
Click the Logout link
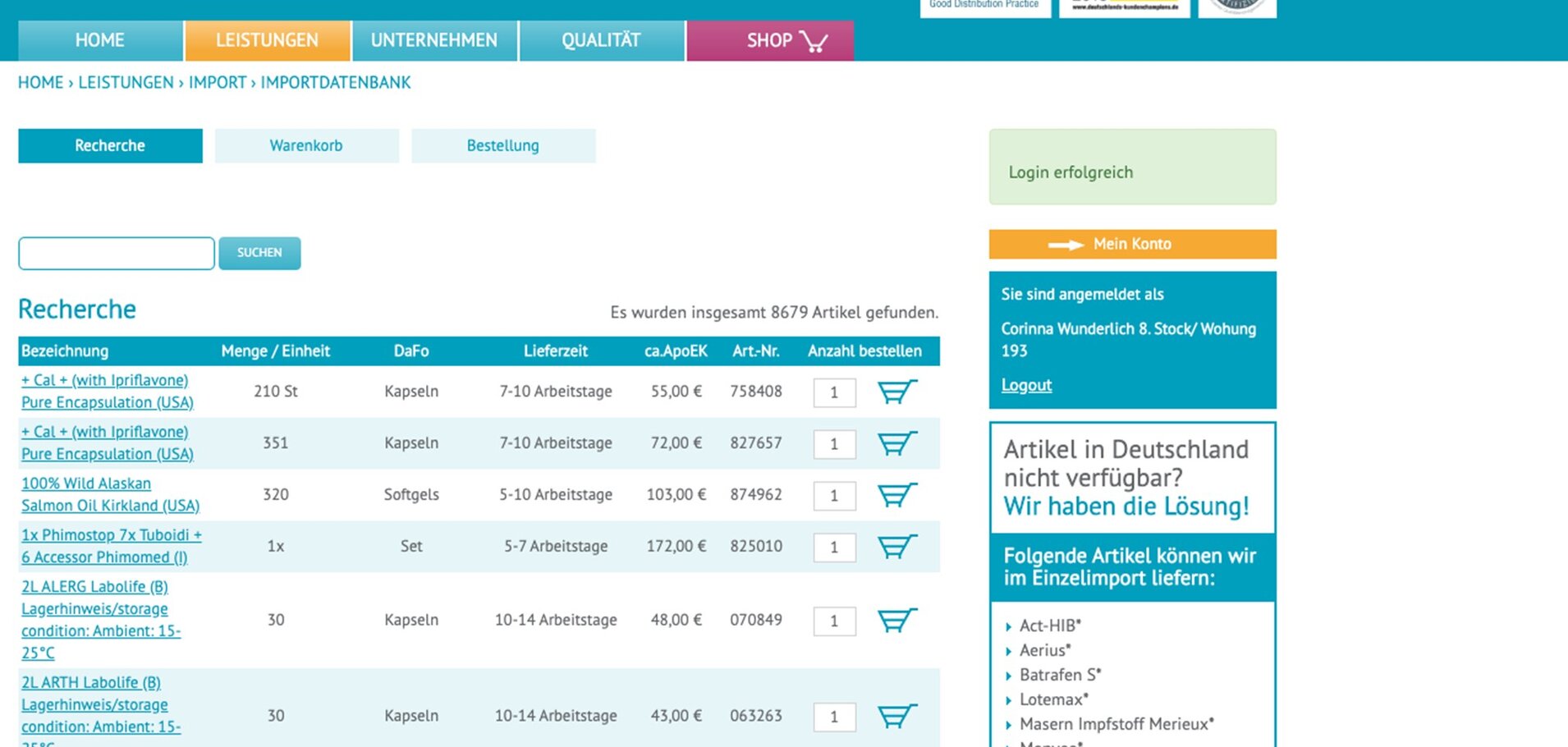[1026, 385]
